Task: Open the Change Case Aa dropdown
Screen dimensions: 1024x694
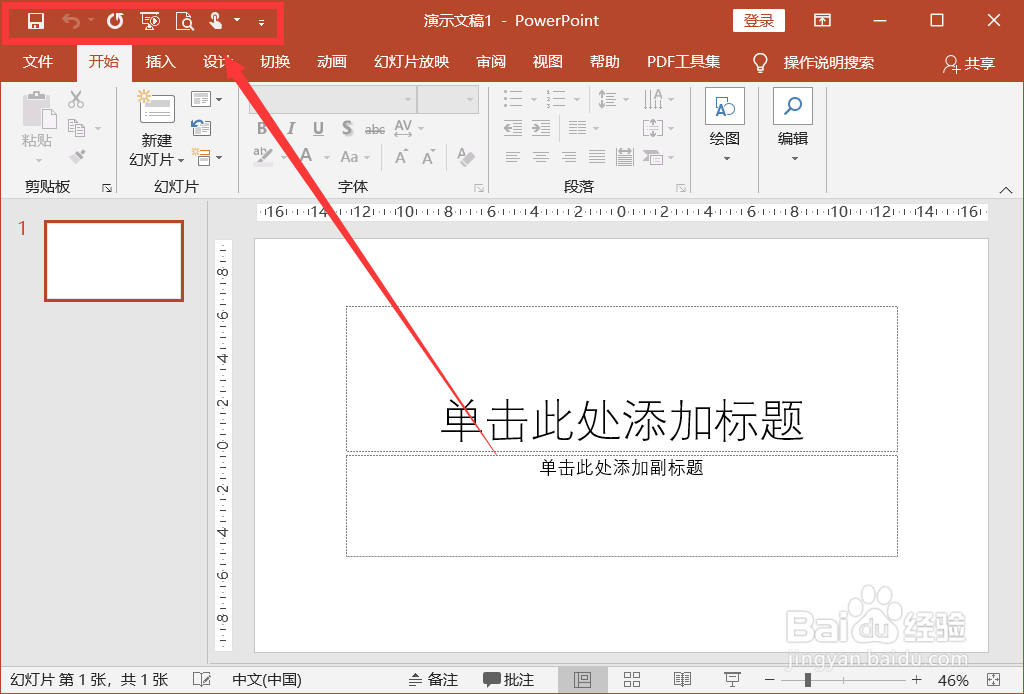Action: point(355,157)
